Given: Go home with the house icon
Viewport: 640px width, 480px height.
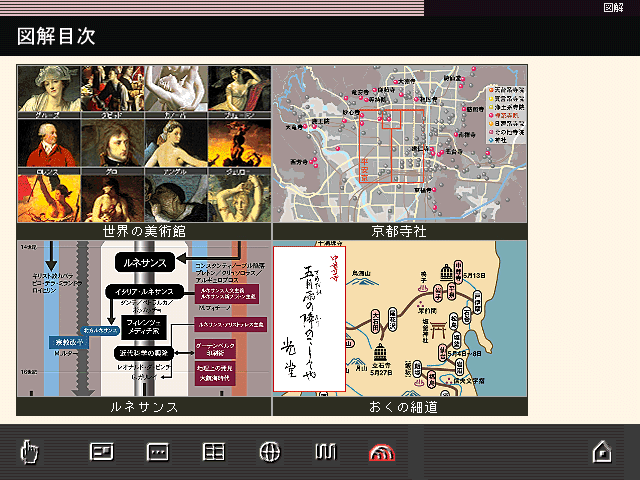Looking at the screenshot, I should [x=602, y=451].
